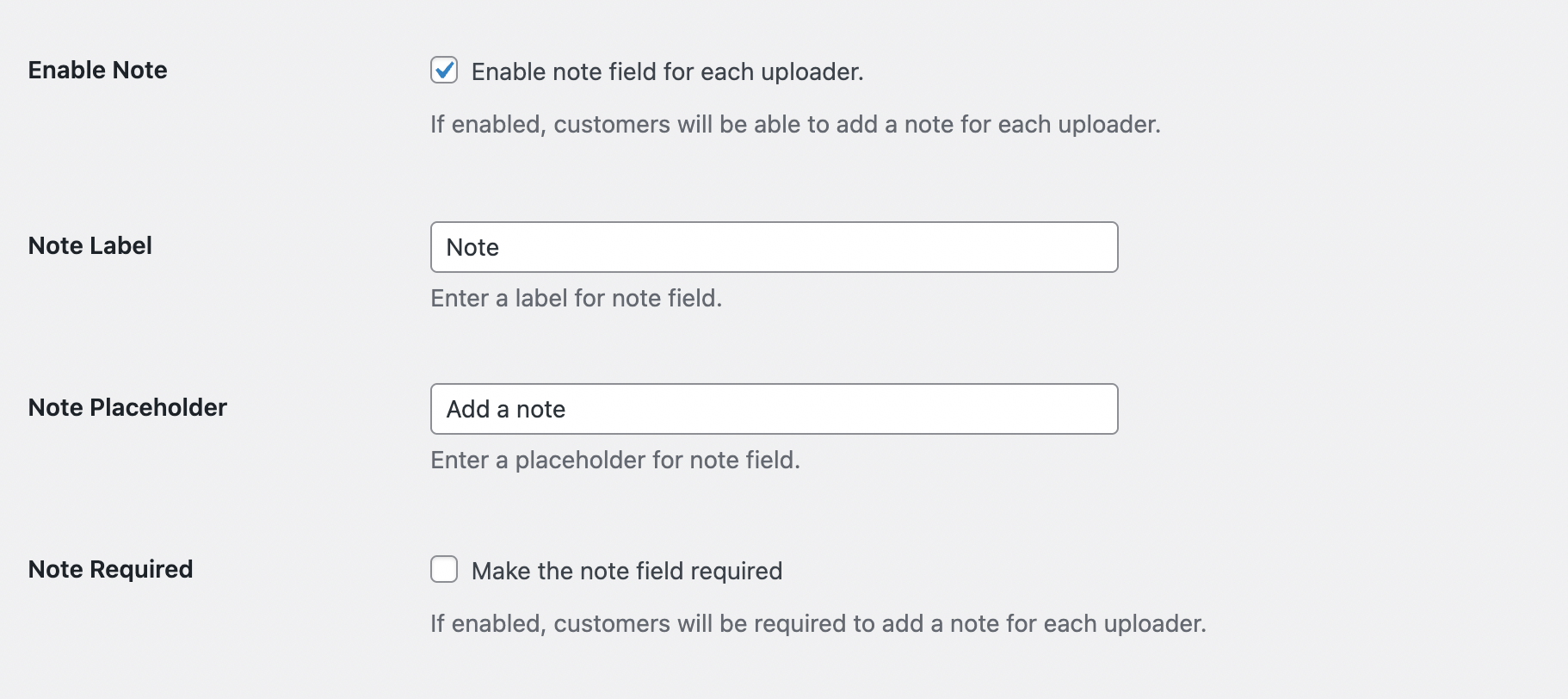The width and height of the screenshot is (1568, 699).
Task: Click the label text 'Make the note field required'
Action: [x=627, y=570]
